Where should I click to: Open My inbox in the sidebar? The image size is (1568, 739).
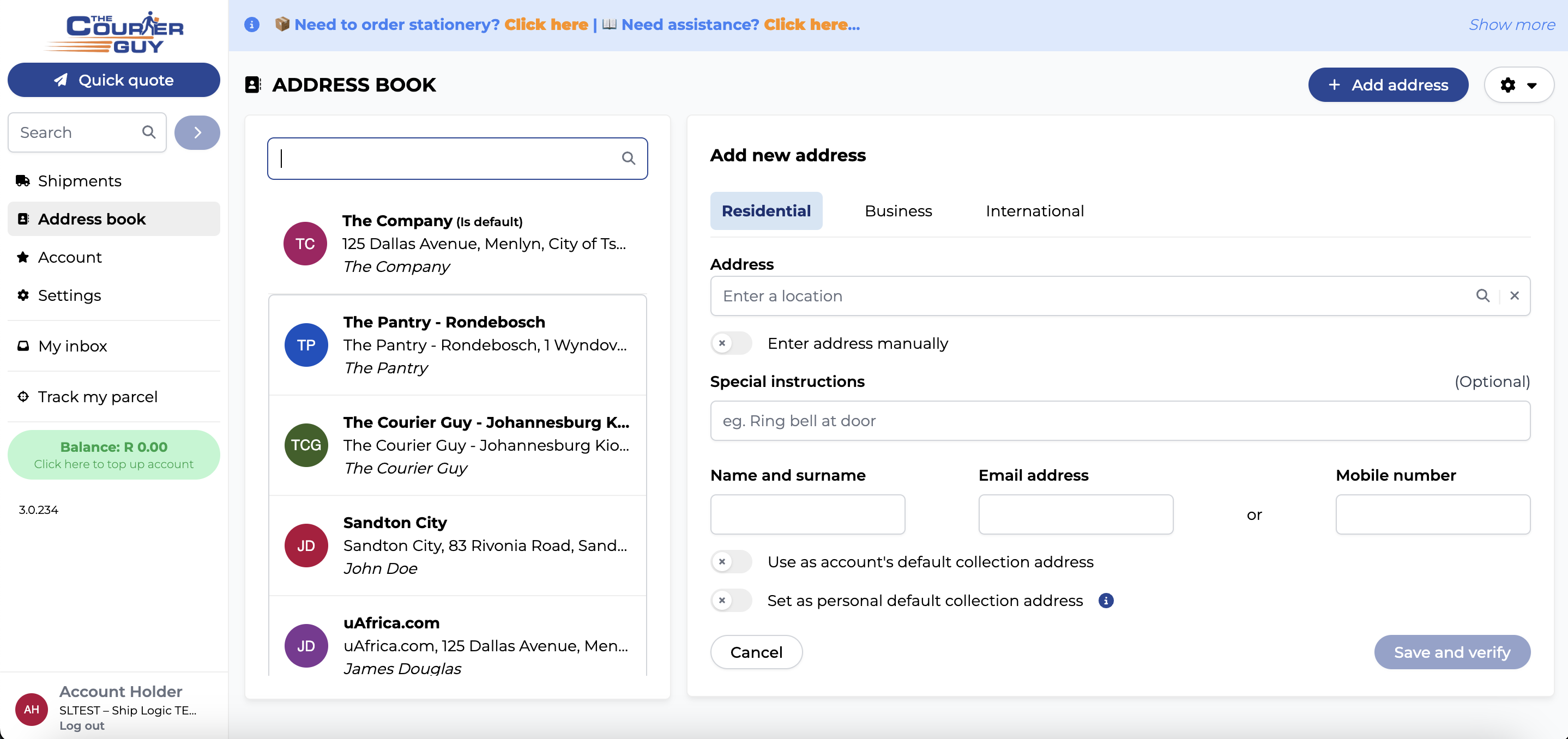coord(114,346)
